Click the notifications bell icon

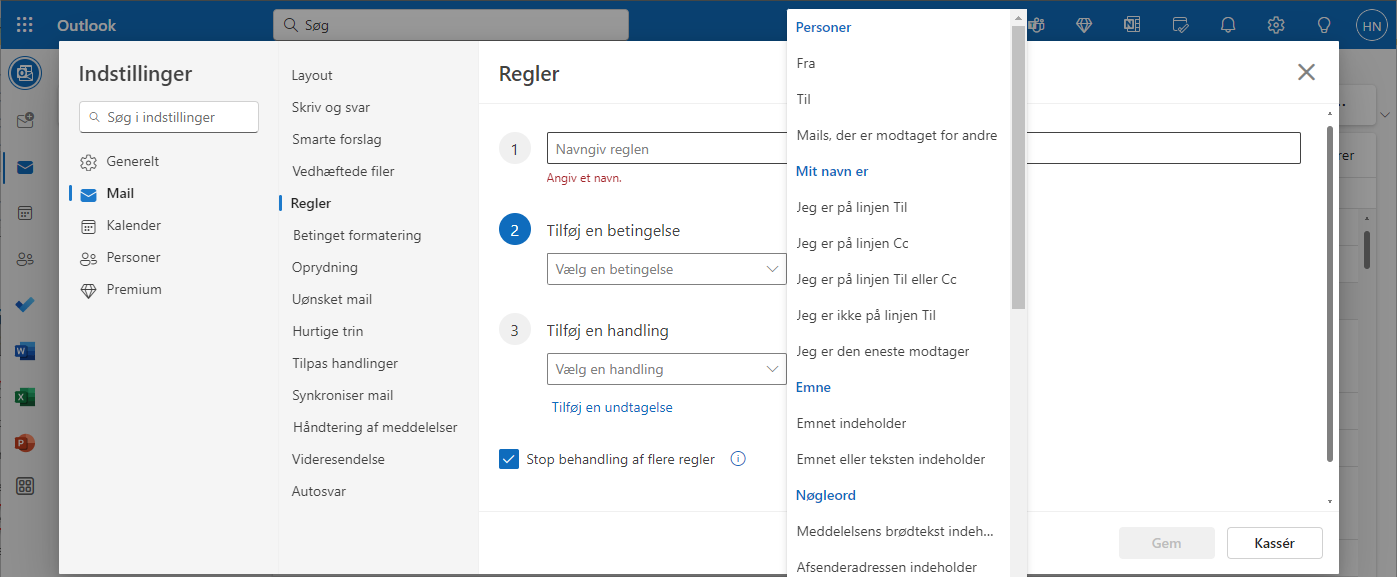[1228, 25]
